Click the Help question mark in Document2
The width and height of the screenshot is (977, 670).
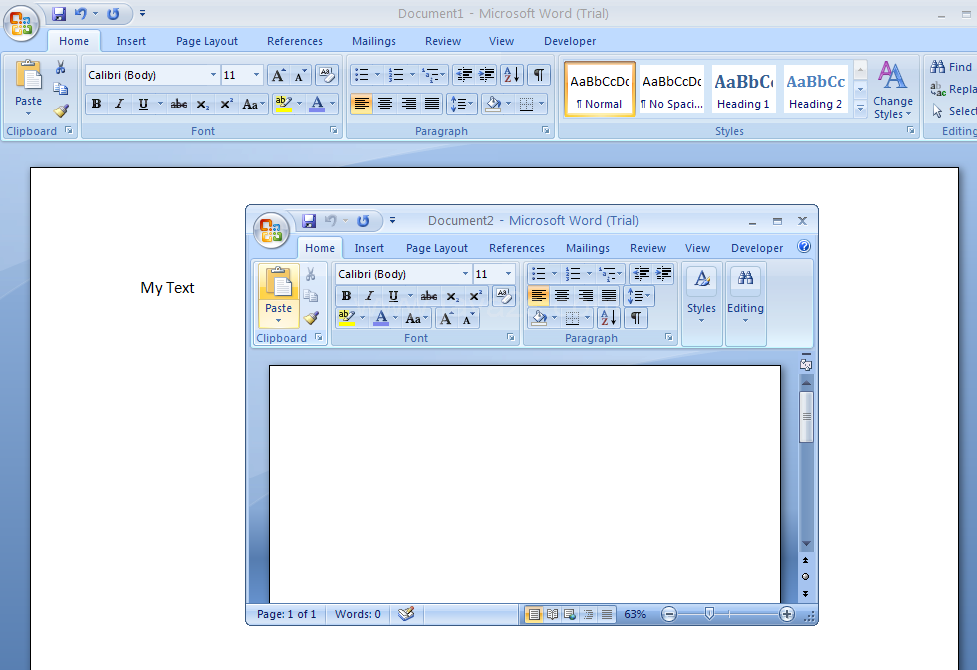804,247
